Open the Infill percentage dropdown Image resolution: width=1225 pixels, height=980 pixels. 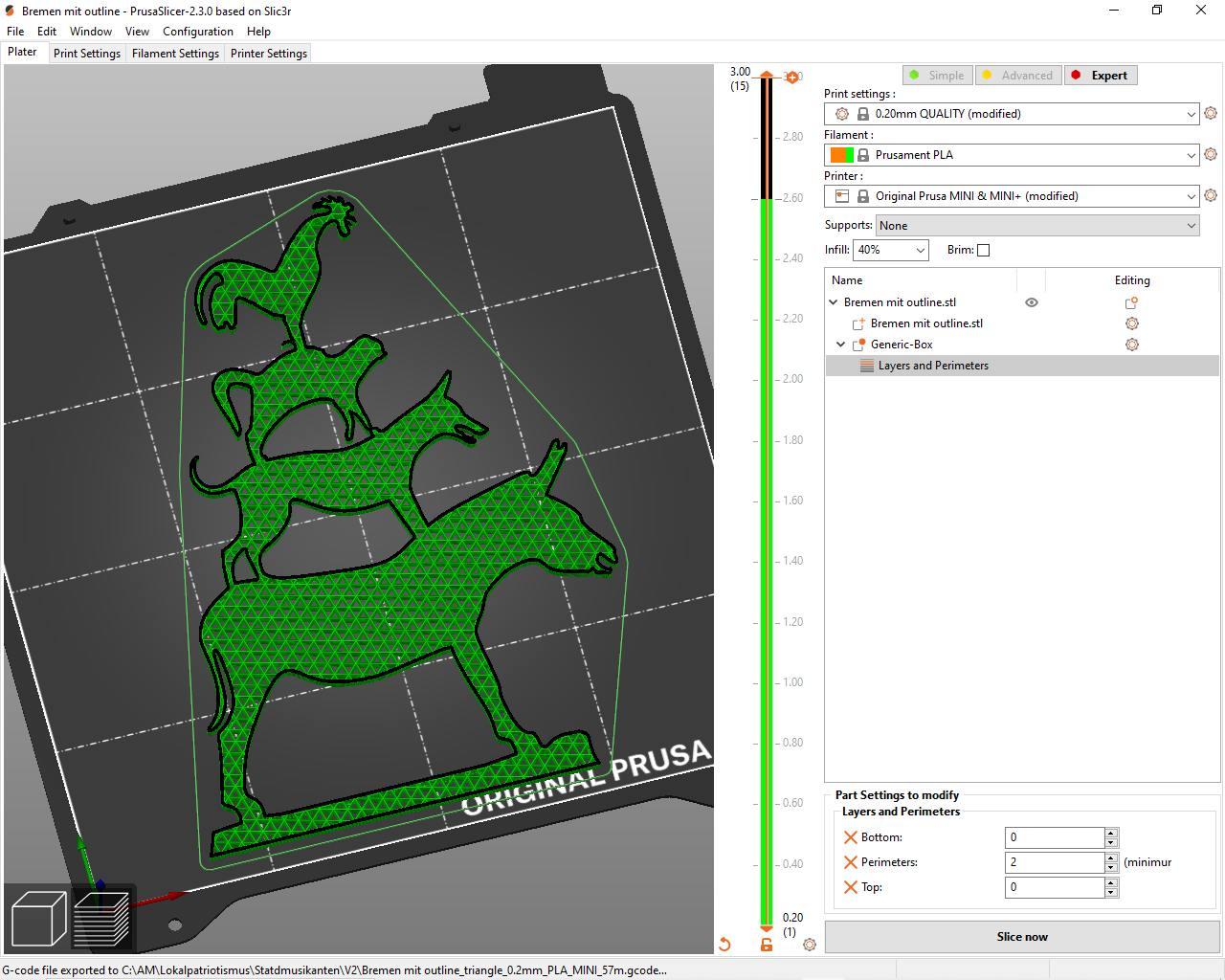(x=891, y=250)
